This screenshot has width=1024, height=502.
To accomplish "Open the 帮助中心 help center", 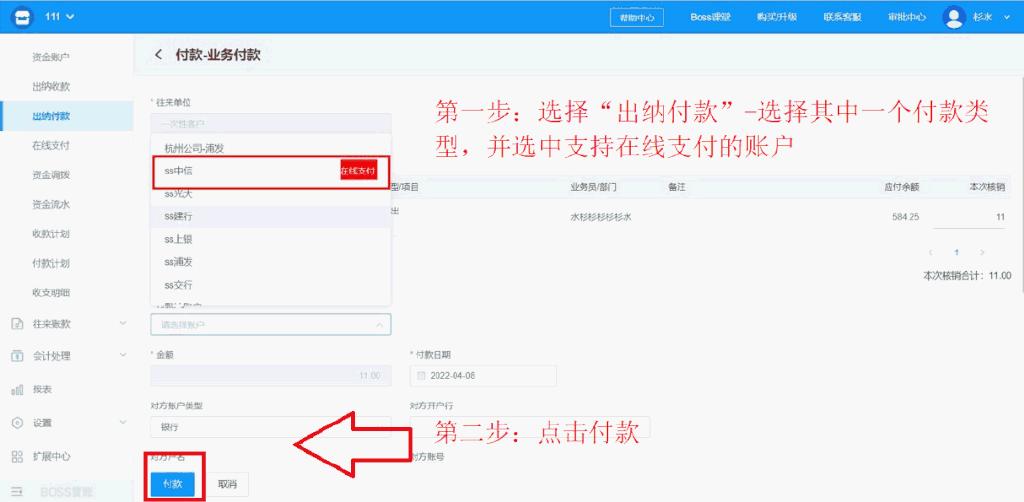I will coord(637,17).
